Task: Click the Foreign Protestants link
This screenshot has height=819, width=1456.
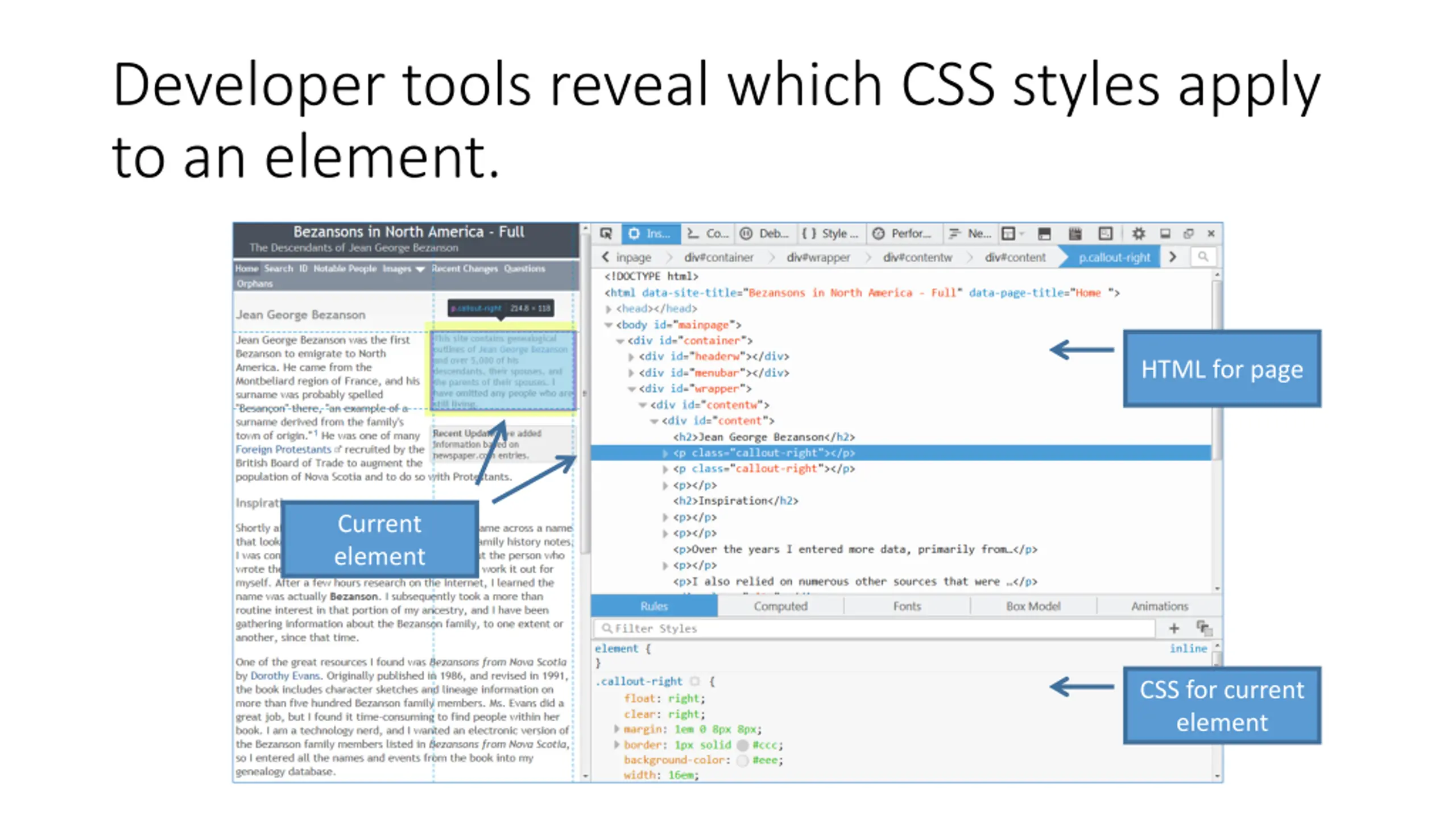Action: [283, 449]
